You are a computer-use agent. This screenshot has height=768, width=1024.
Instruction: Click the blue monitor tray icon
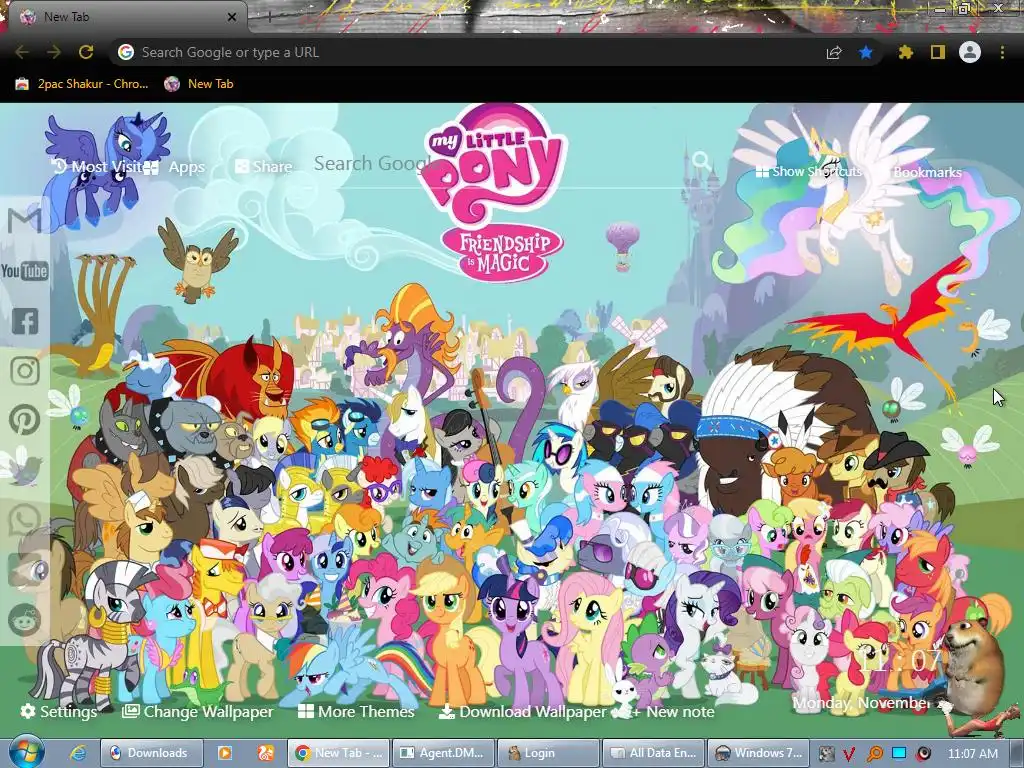click(899, 753)
